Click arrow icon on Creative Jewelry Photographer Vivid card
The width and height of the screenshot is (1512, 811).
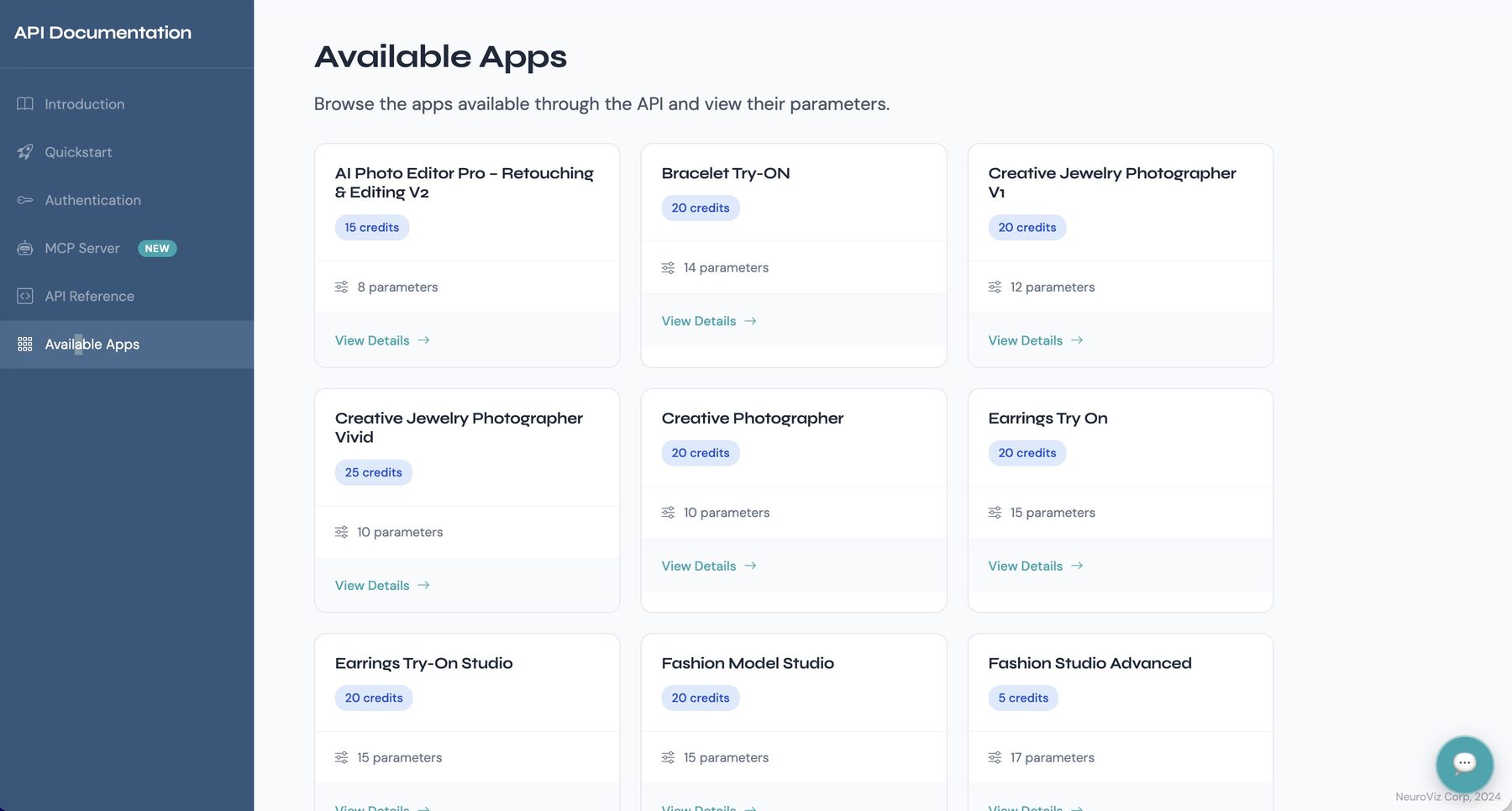click(x=424, y=585)
